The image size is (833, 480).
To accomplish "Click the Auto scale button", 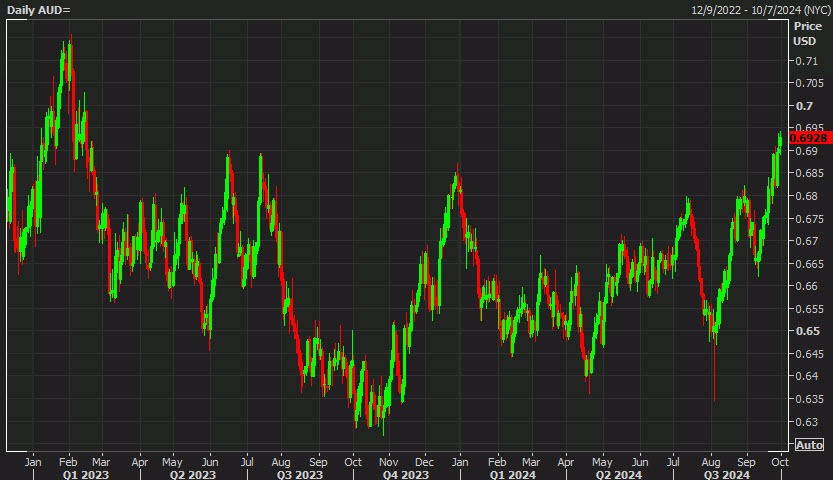I will 809,445.
